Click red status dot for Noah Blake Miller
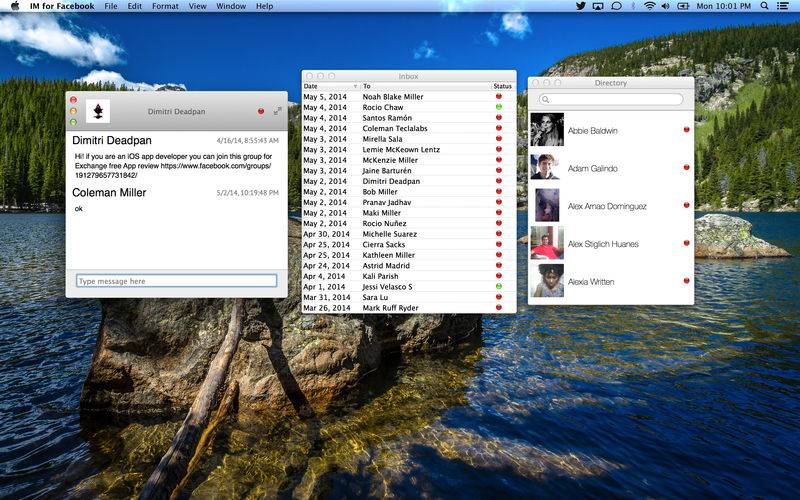800x500 pixels. (499, 96)
